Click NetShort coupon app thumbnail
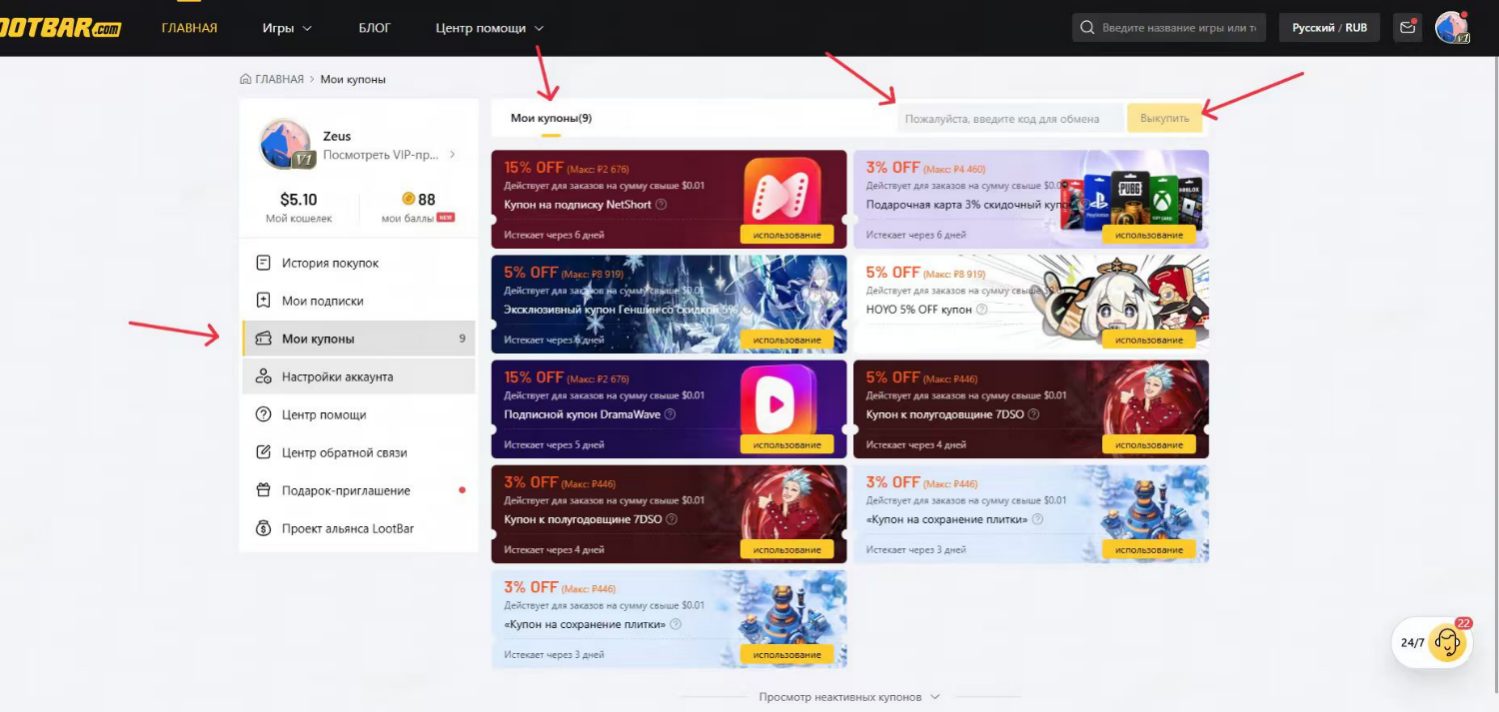Viewport: 1499px width, 712px height. point(783,192)
